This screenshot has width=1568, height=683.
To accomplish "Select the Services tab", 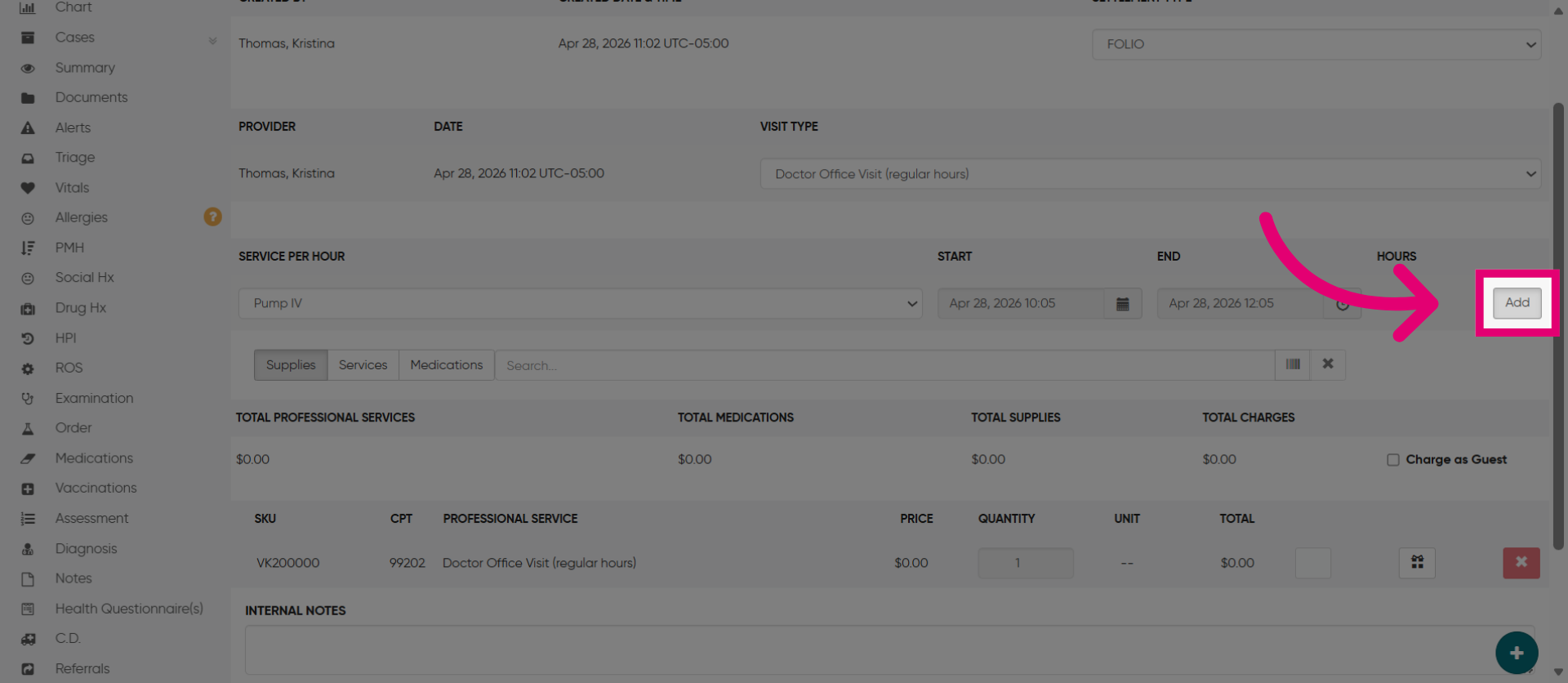I will click(x=363, y=365).
